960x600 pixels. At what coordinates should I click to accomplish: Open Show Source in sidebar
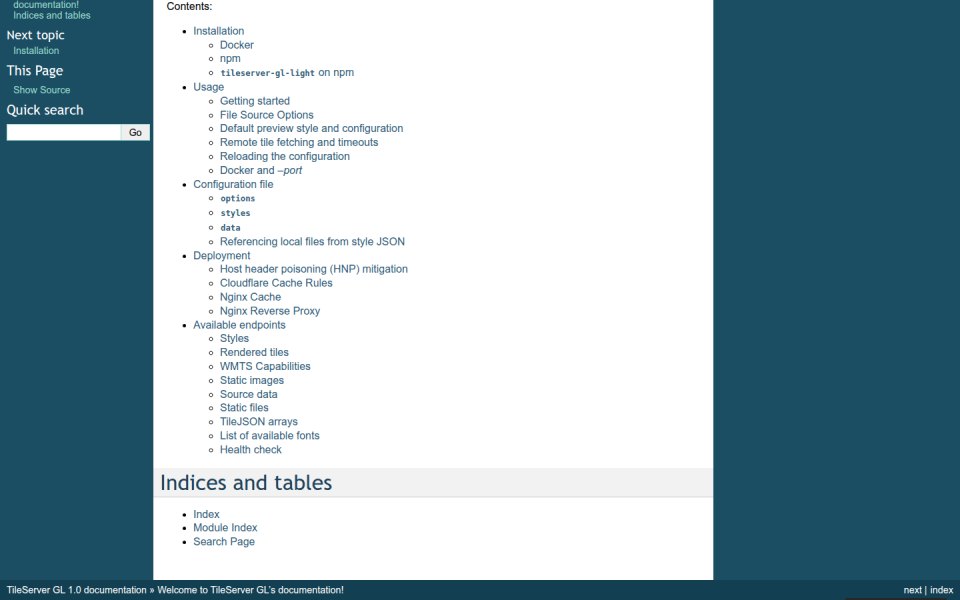[x=42, y=90]
